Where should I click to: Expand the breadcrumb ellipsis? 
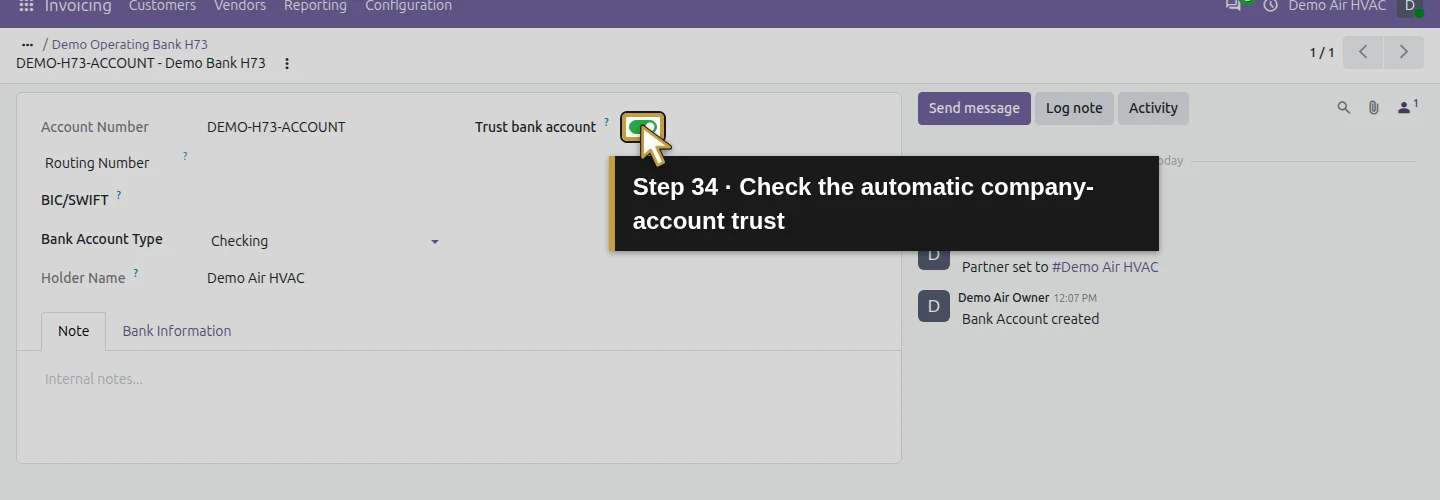click(27, 45)
